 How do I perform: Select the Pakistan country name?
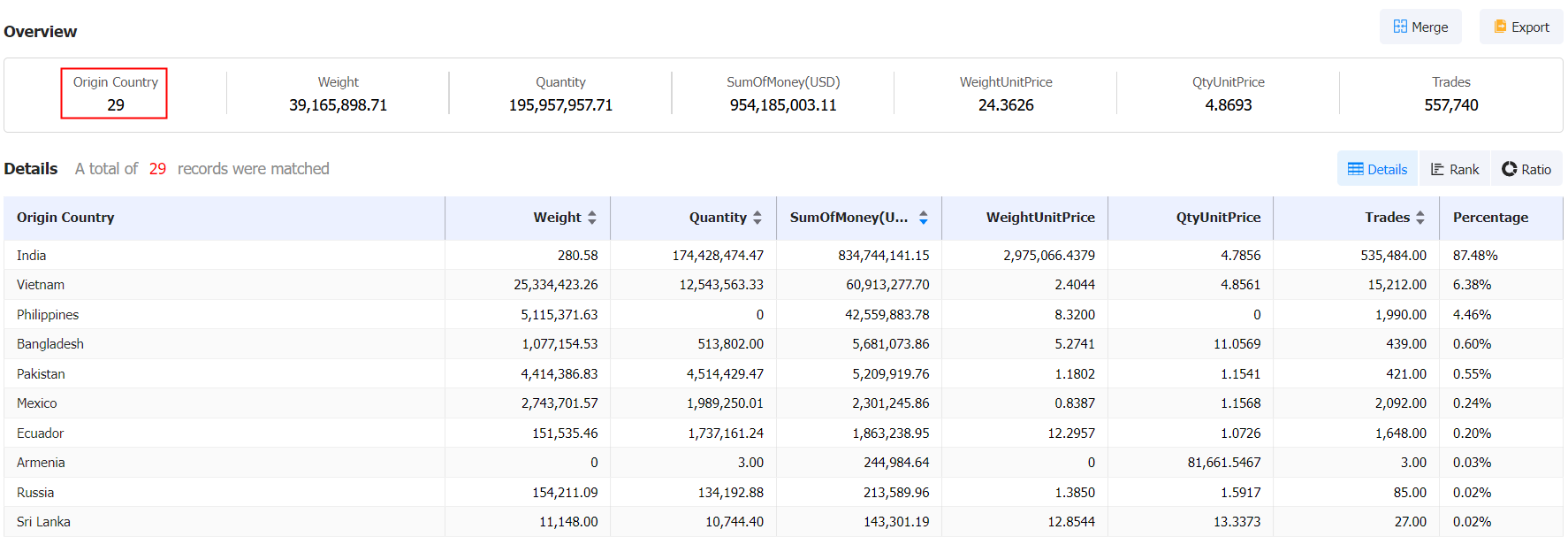41,374
